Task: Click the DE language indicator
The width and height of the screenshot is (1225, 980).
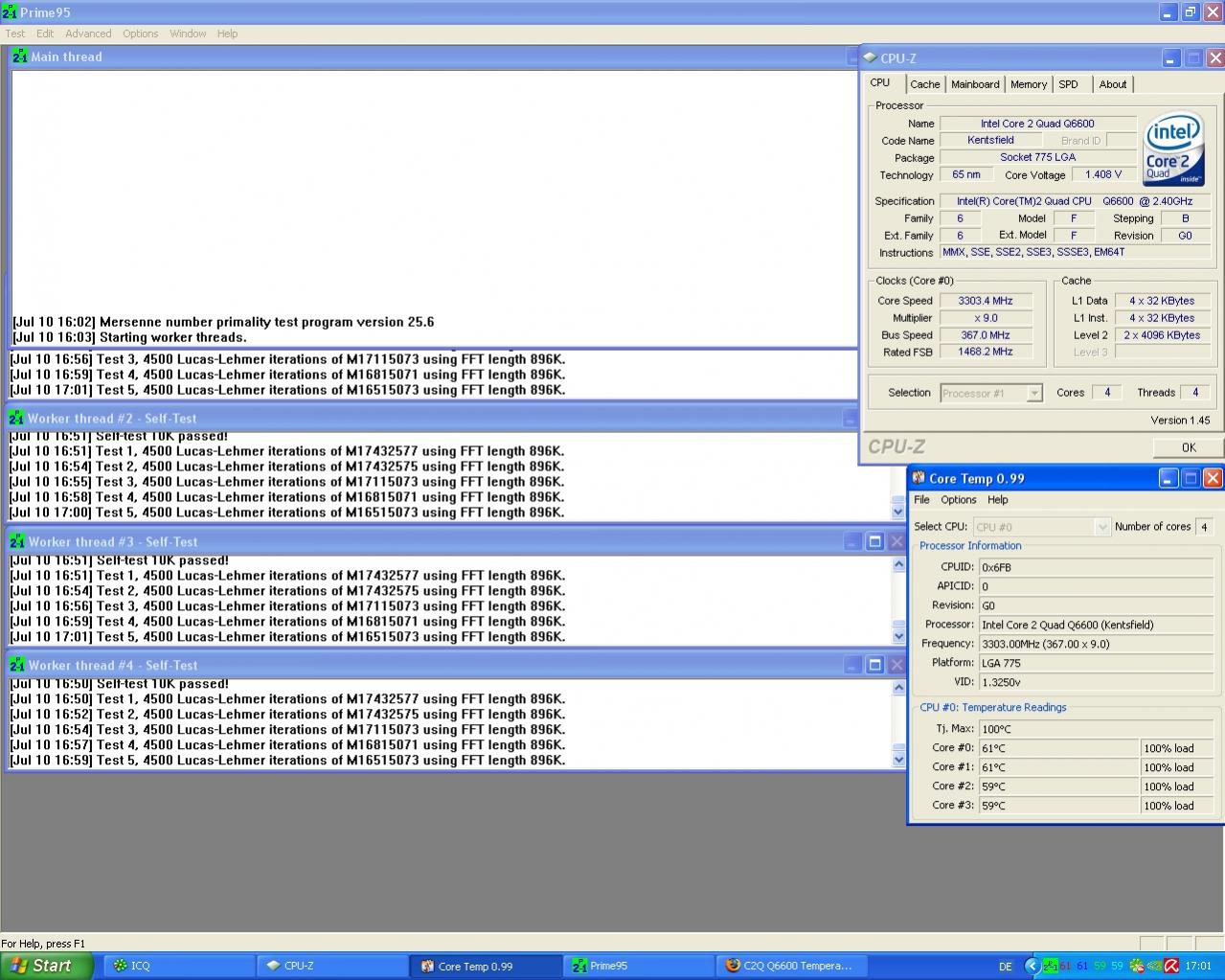Action: pyautogui.click(x=1006, y=967)
